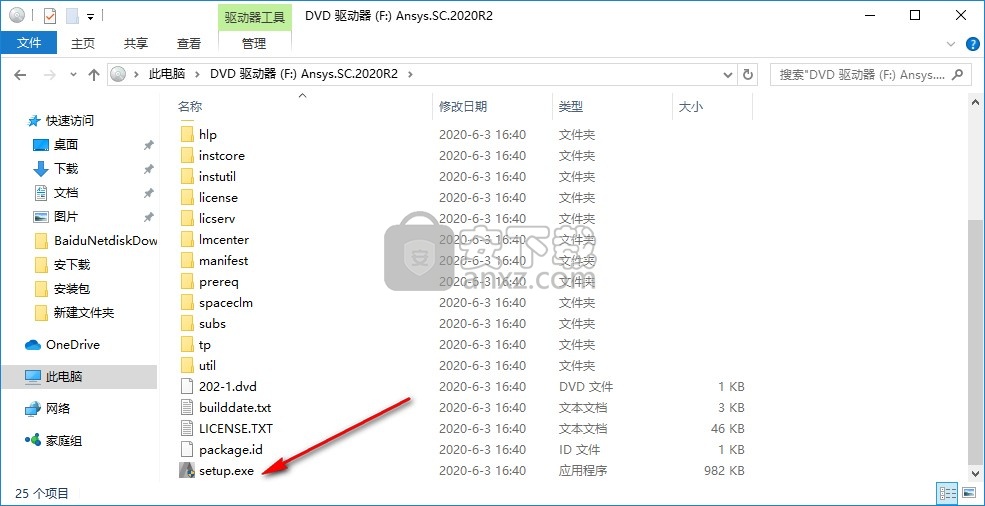
Task: Go up one level with up arrow
Action: (94, 75)
